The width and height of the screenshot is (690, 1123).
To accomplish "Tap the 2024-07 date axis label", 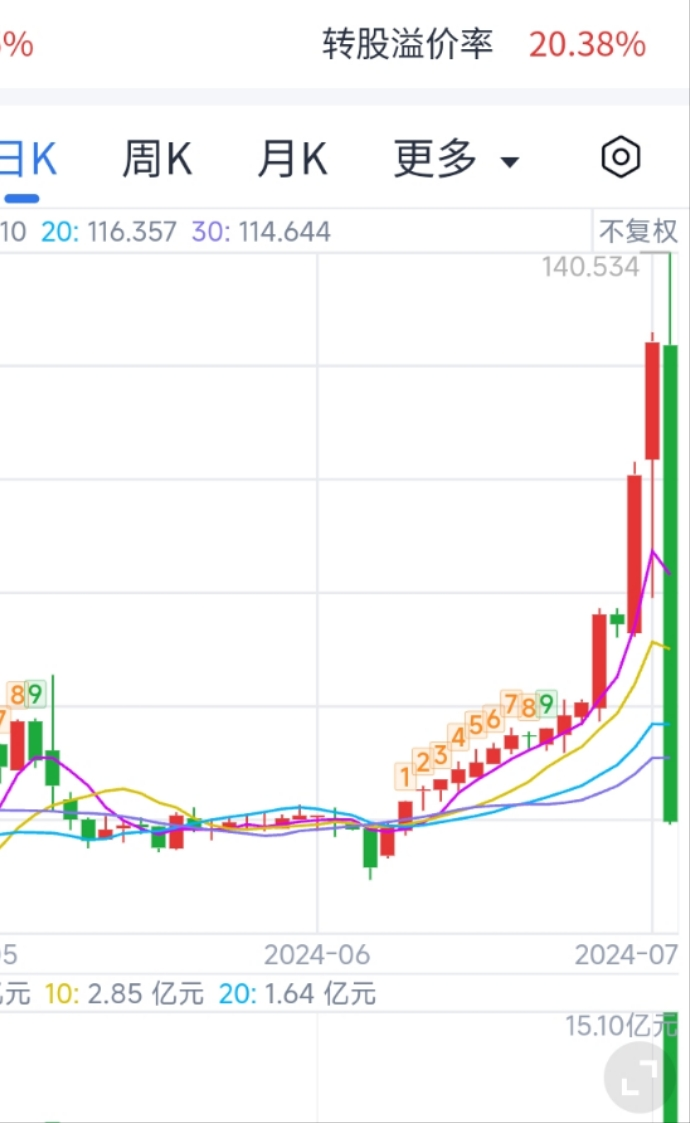I will tap(626, 955).
